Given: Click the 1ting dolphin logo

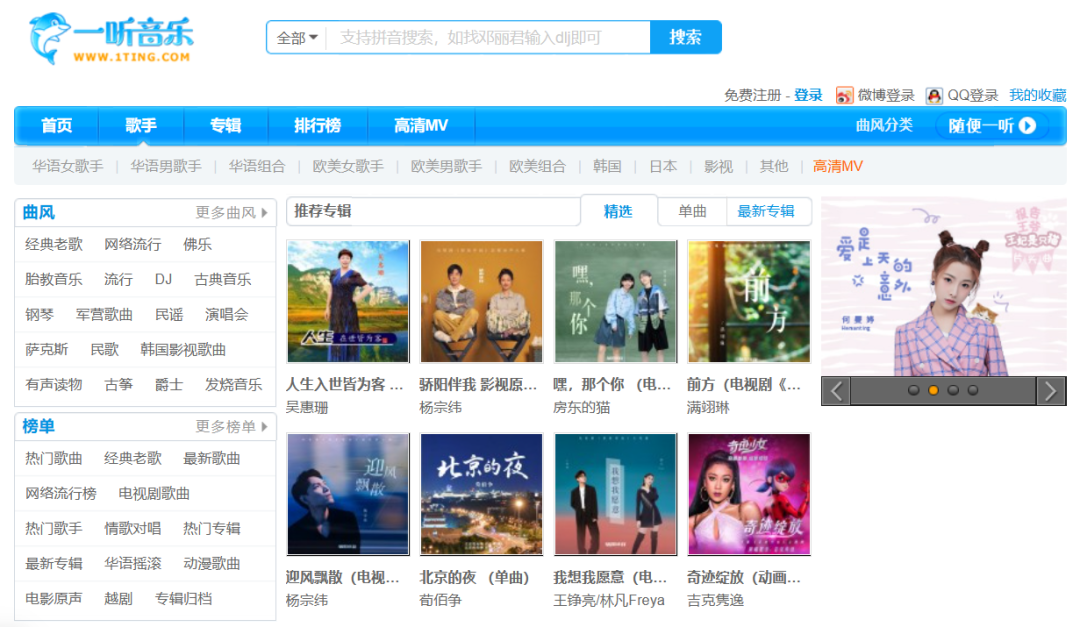Looking at the screenshot, I should pos(110,39).
